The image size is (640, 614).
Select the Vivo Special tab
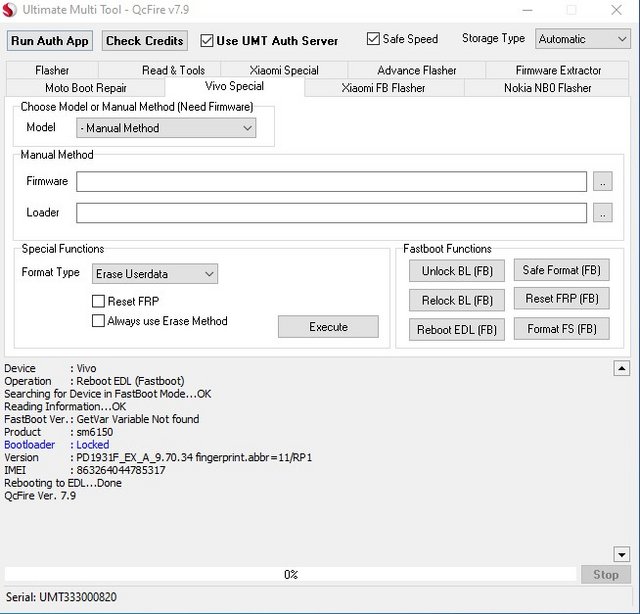(234, 86)
